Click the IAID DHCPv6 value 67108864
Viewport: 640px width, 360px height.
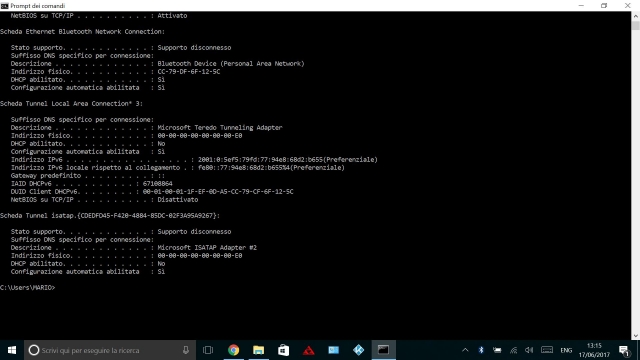pyautogui.click(x=158, y=184)
